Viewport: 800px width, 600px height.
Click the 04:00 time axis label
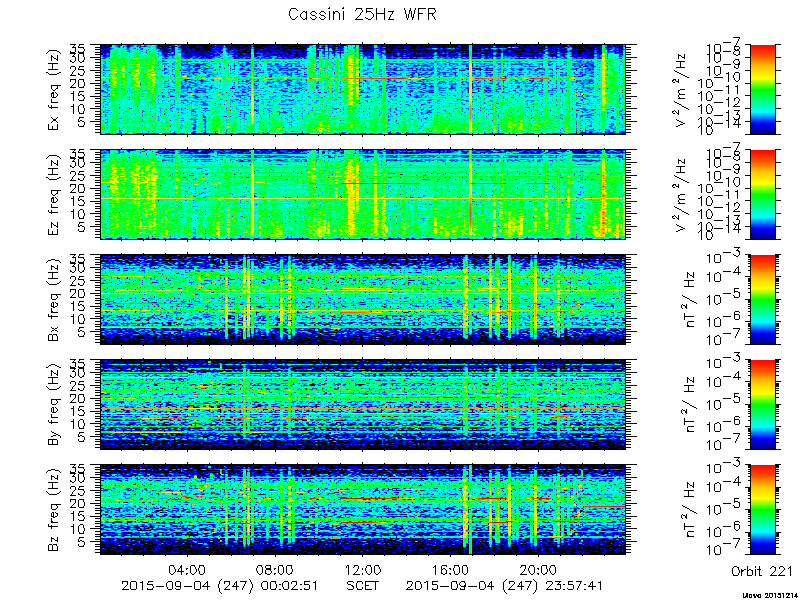(188, 570)
